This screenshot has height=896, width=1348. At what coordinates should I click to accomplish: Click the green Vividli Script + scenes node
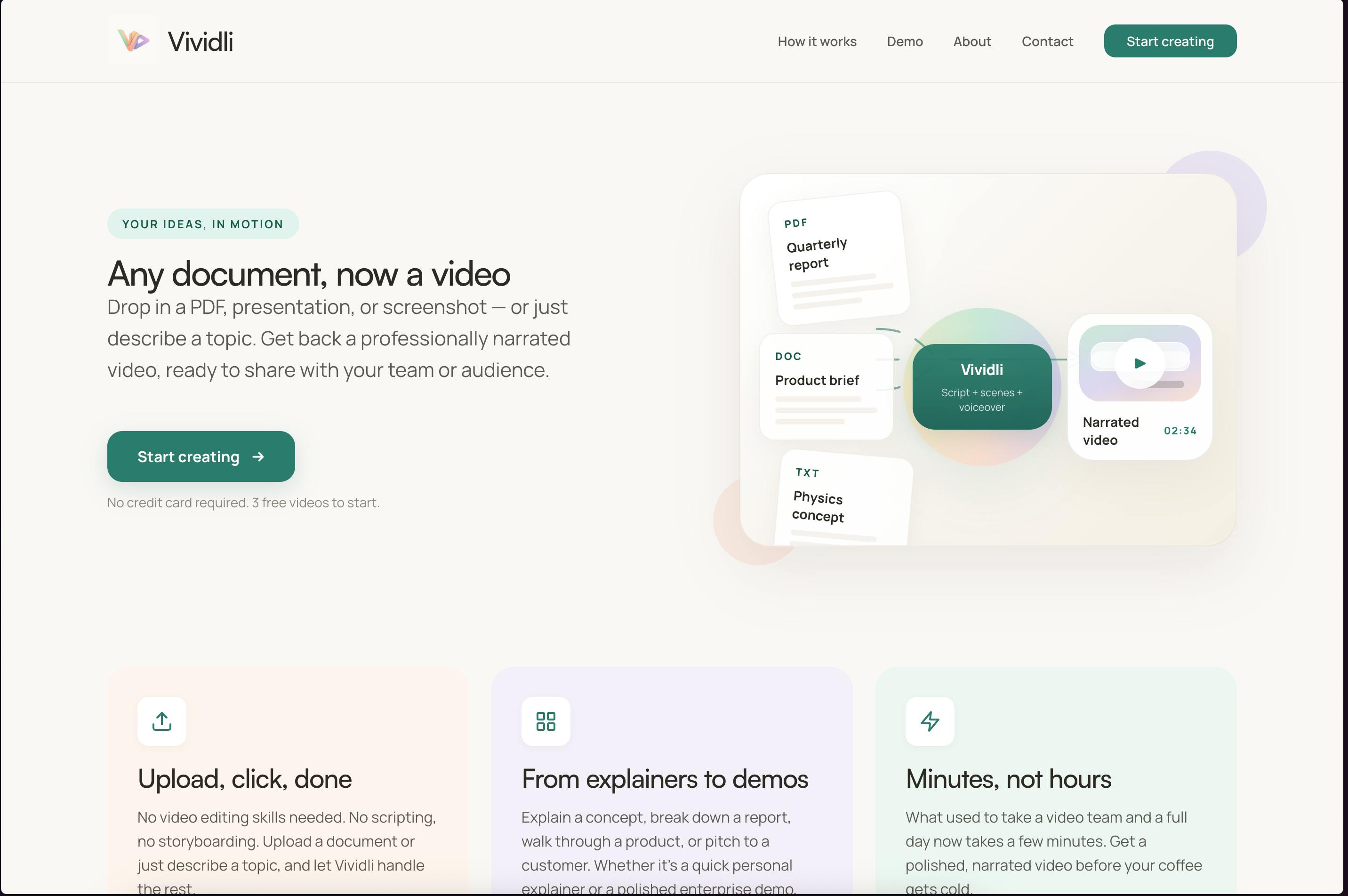[x=982, y=386]
